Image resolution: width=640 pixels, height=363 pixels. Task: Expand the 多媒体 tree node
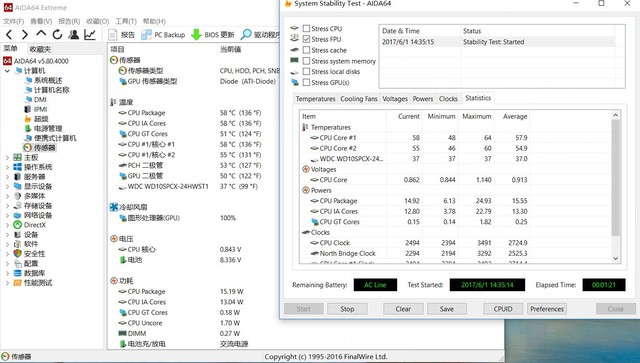[7, 196]
